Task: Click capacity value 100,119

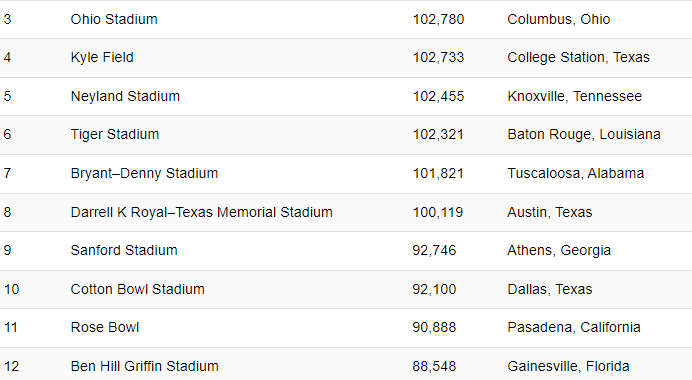Action: [x=438, y=212]
